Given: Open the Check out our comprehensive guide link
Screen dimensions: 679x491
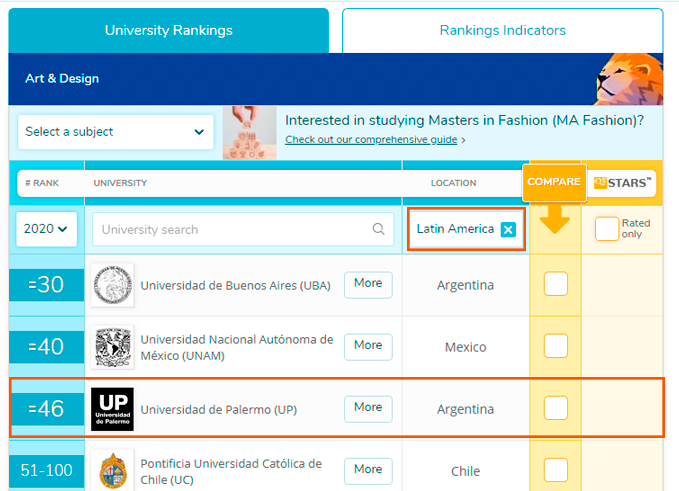Looking at the screenshot, I should pos(371,139).
